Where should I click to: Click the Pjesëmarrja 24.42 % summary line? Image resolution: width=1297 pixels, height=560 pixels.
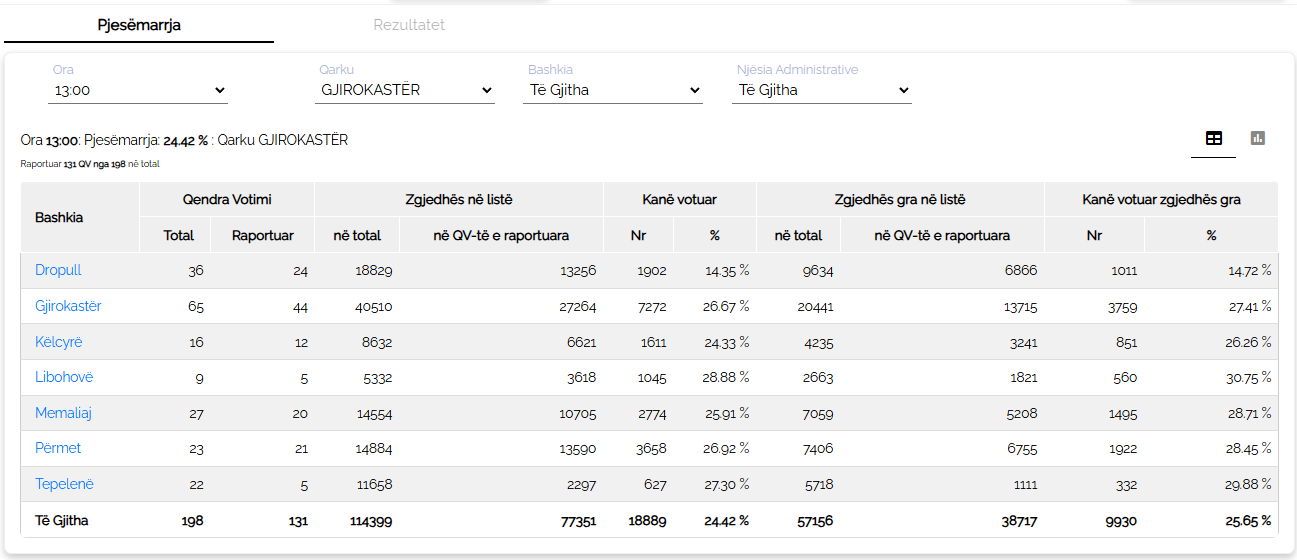click(x=184, y=140)
